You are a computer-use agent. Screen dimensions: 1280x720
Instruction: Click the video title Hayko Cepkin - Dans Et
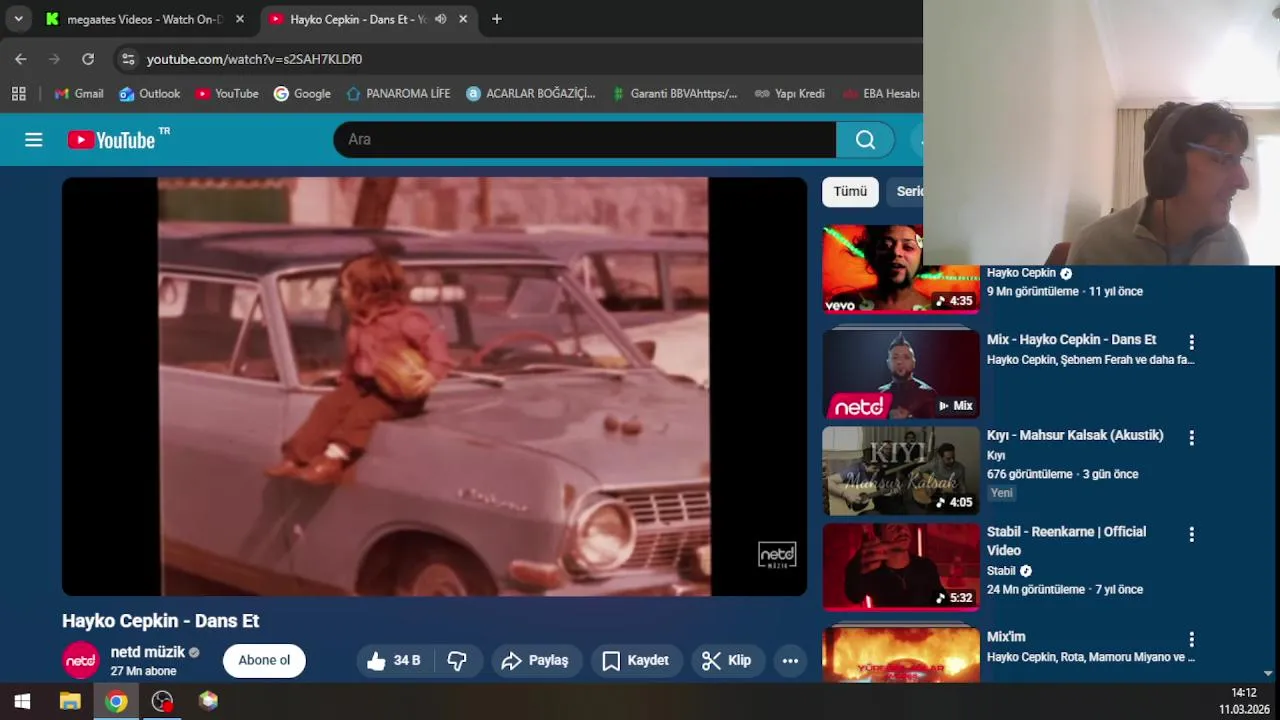161,621
